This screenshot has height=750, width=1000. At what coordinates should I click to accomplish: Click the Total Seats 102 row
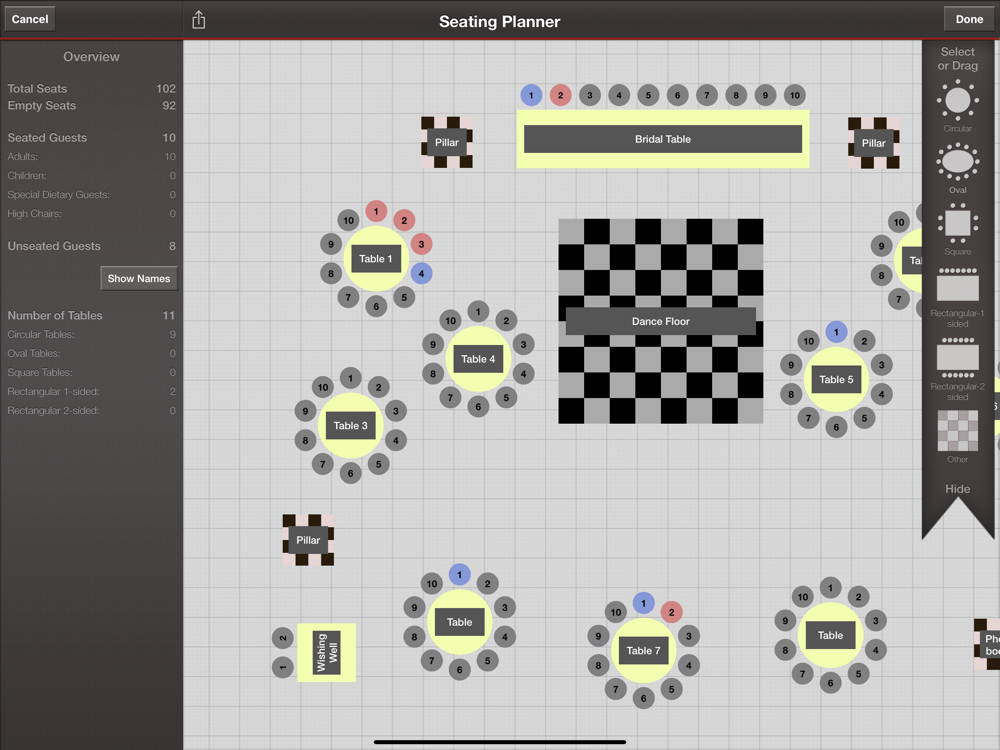(x=91, y=89)
